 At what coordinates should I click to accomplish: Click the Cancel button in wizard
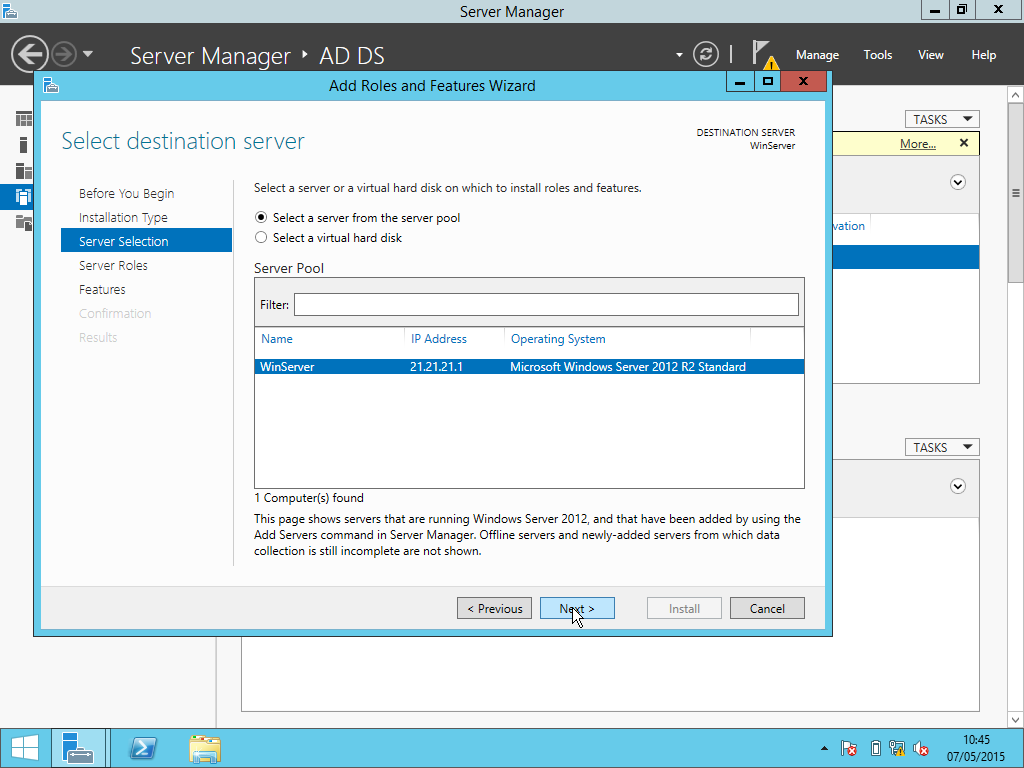(x=767, y=609)
